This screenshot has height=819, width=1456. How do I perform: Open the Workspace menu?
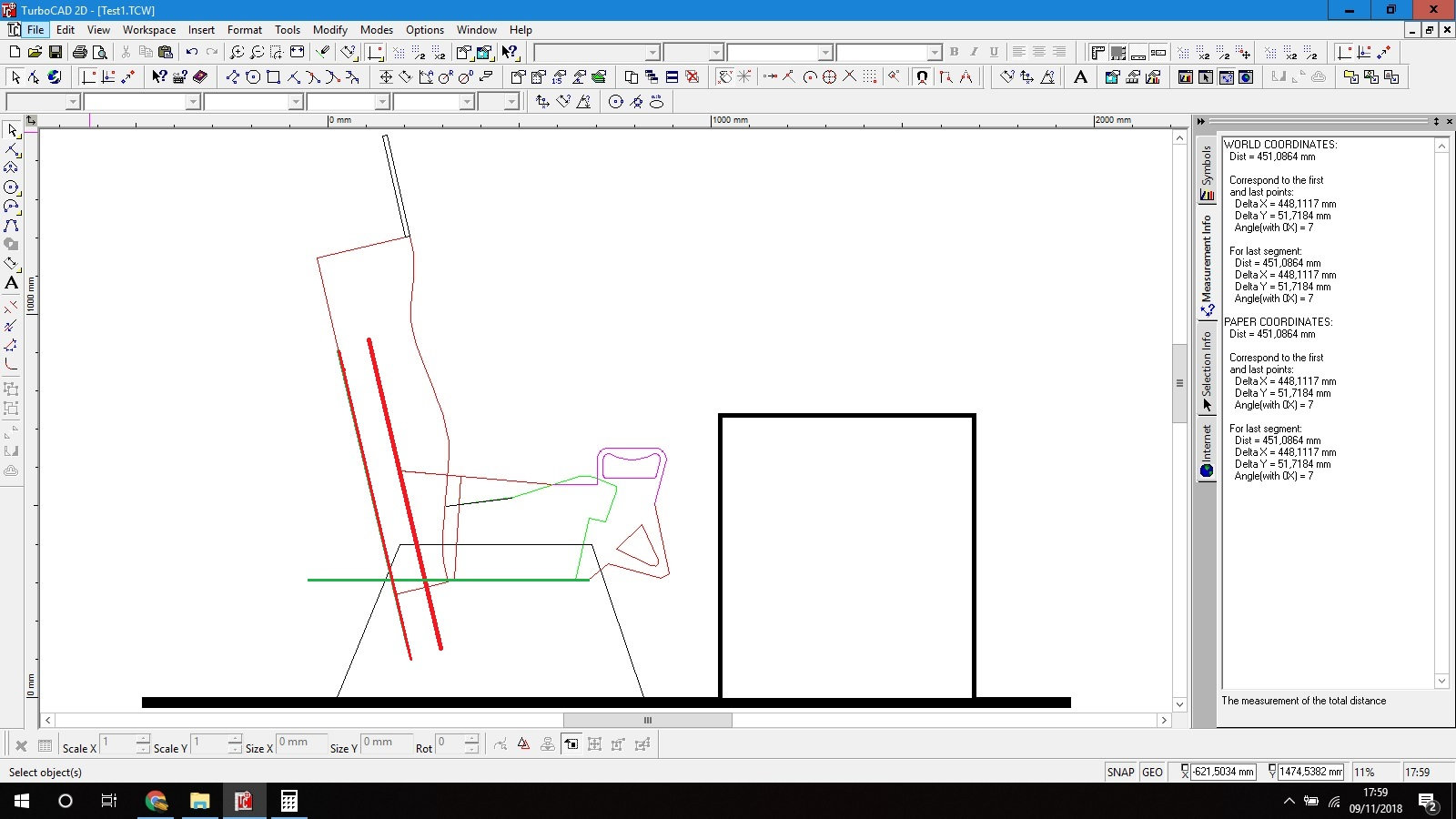click(x=149, y=30)
